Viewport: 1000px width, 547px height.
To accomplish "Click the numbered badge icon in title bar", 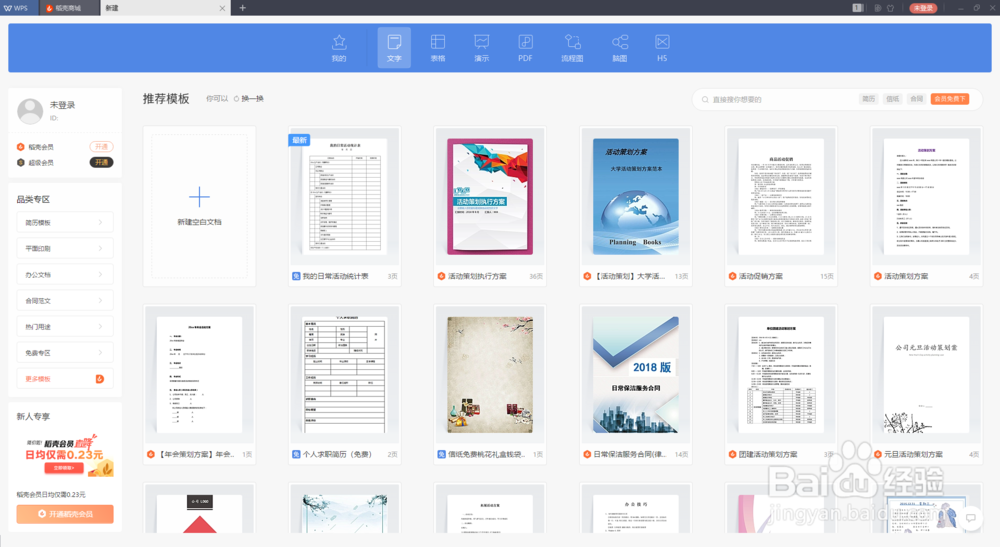I will click(858, 8).
